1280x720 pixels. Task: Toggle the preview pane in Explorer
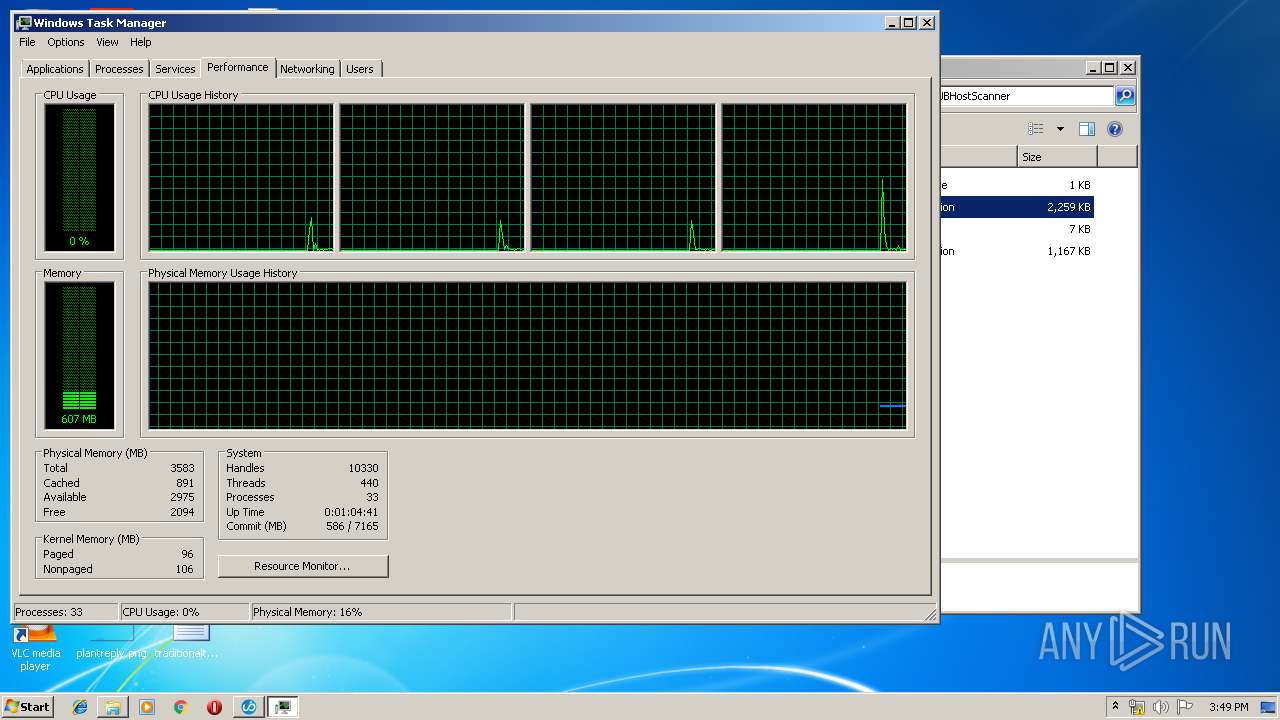click(x=1087, y=129)
